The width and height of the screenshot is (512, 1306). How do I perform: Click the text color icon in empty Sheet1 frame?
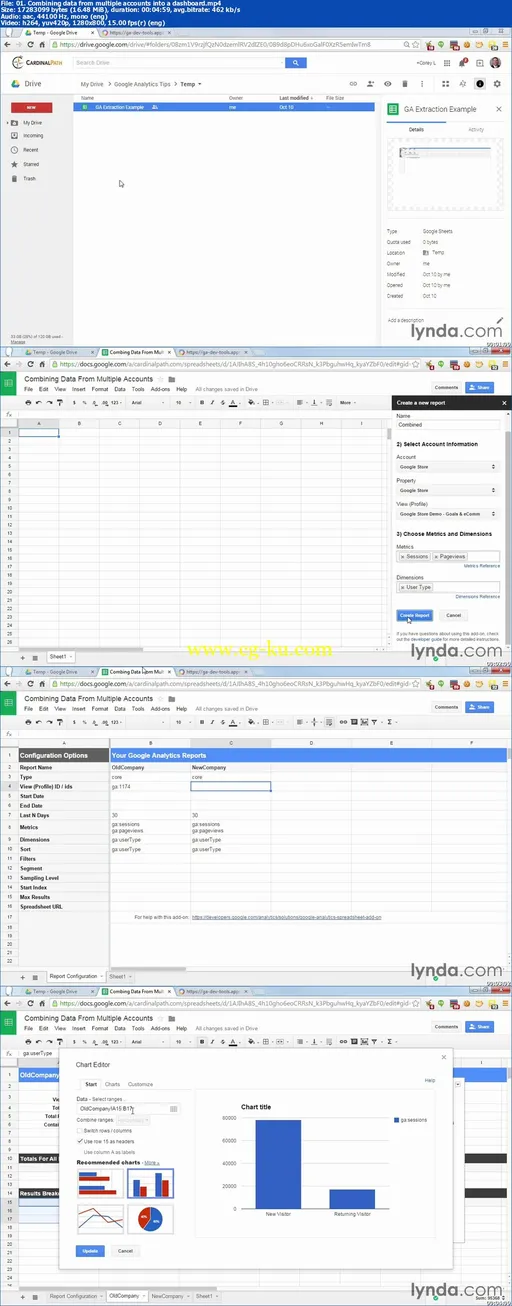pyautogui.click(x=233, y=403)
